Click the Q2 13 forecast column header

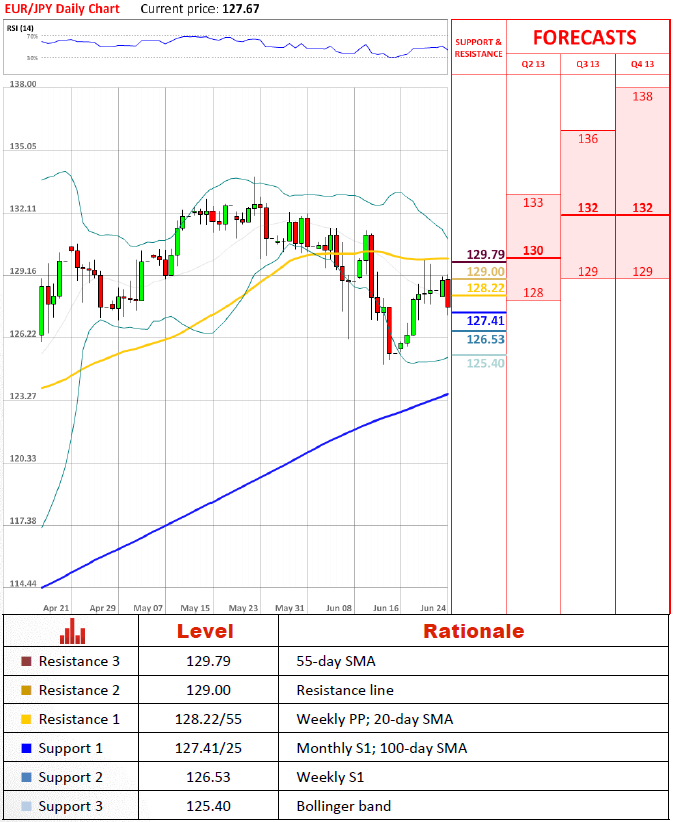533,64
